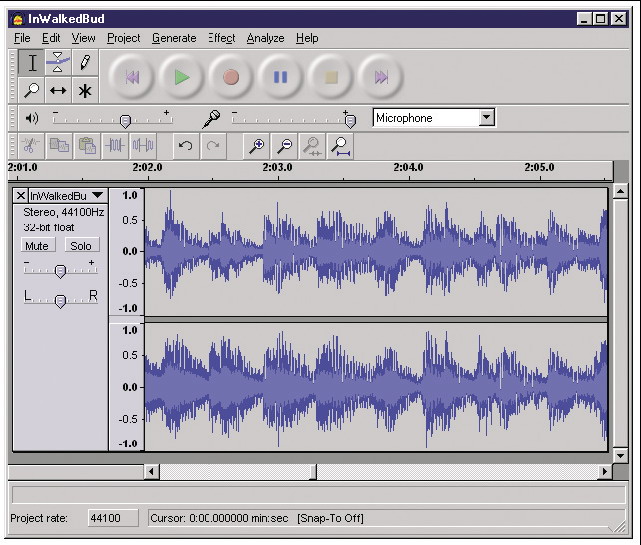Open the View menu
This screenshot has height=545, width=641.
click(83, 38)
